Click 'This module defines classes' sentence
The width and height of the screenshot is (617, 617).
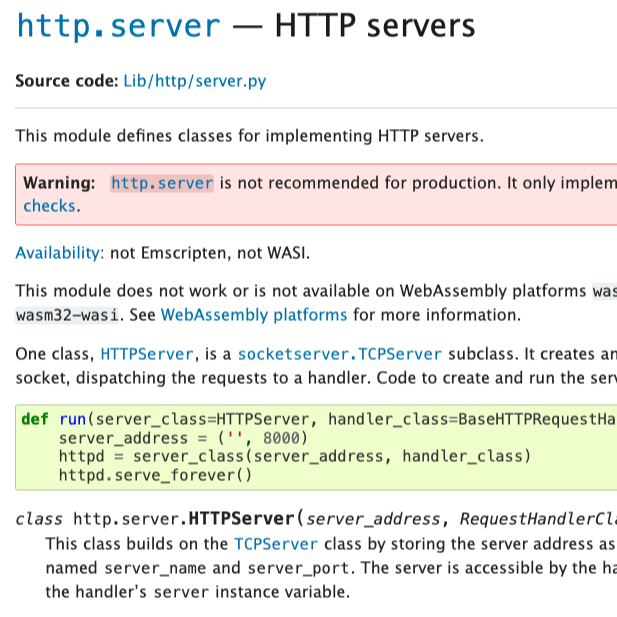click(x=249, y=136)
